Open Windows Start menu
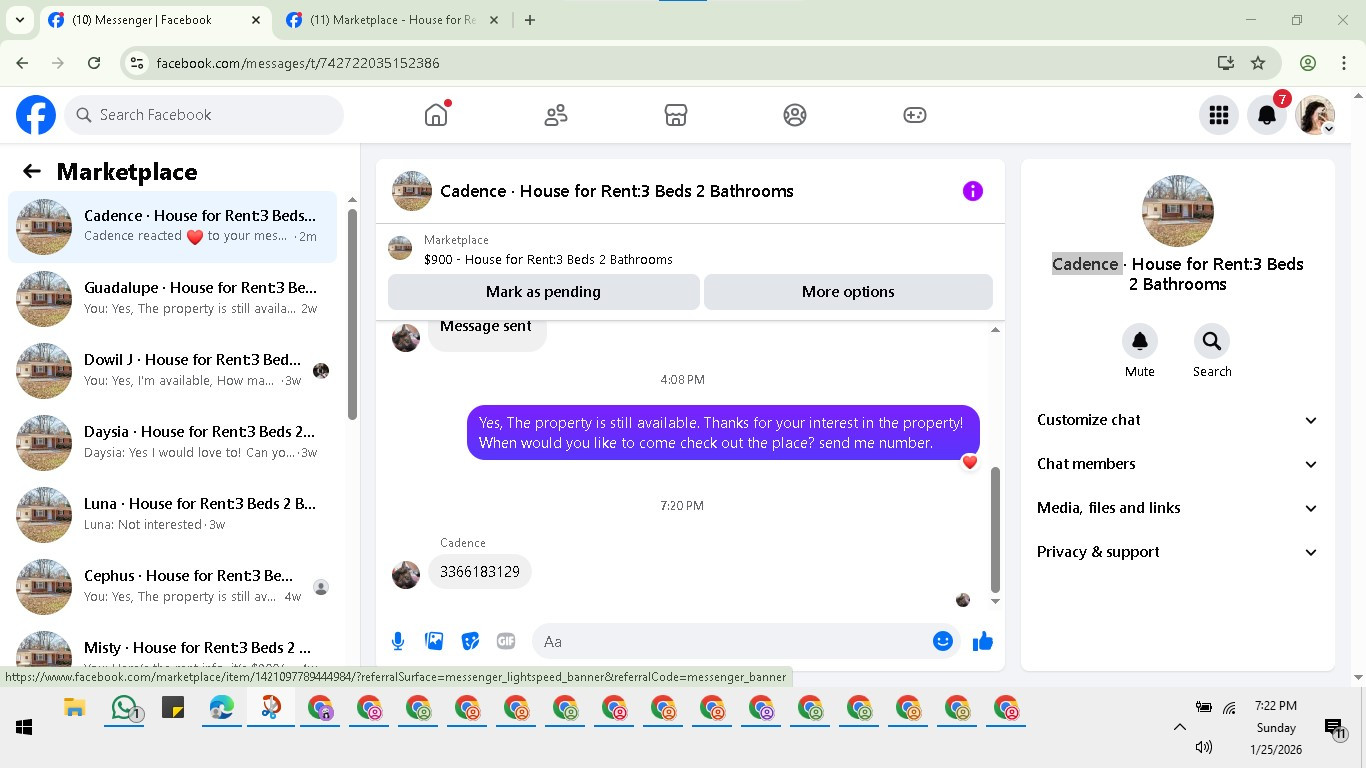Screen dimensions: 1366x768 24,727
